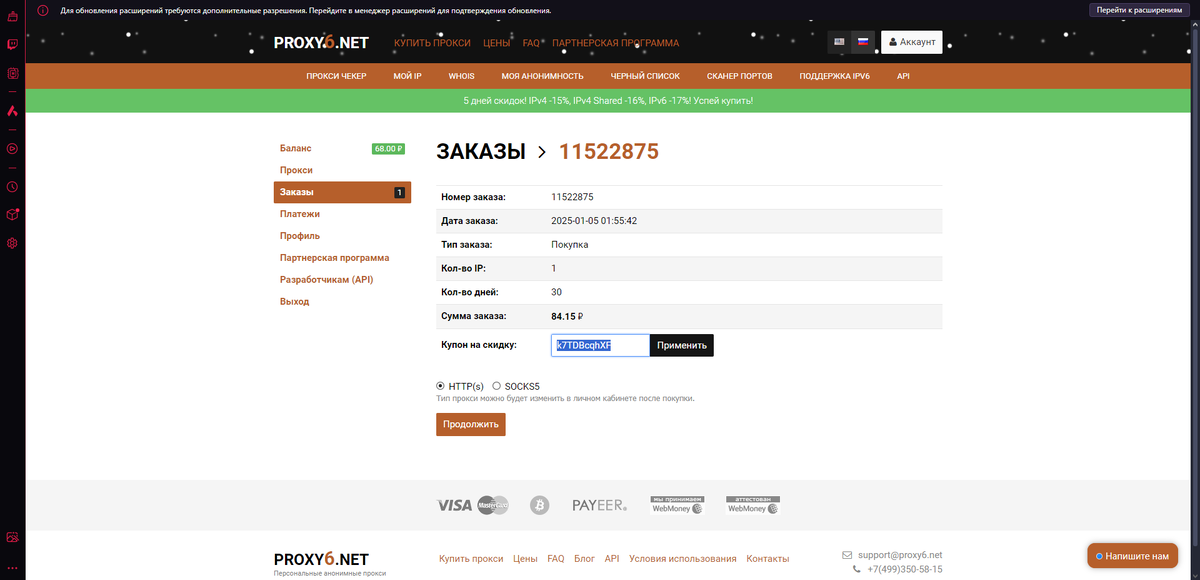Image resolution: width=1200 pixels, height=580 pixels.
Task: Open footer link Цены
Action: pyautogui.click(x=525, y=559)
